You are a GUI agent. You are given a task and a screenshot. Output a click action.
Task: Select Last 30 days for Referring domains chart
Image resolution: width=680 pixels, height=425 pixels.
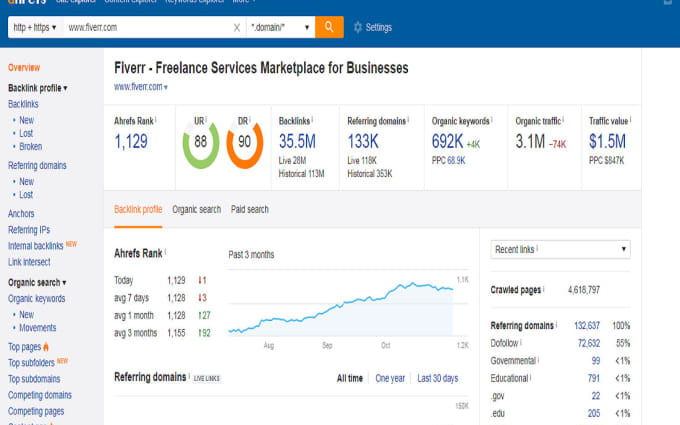click(x=438, y=379)
